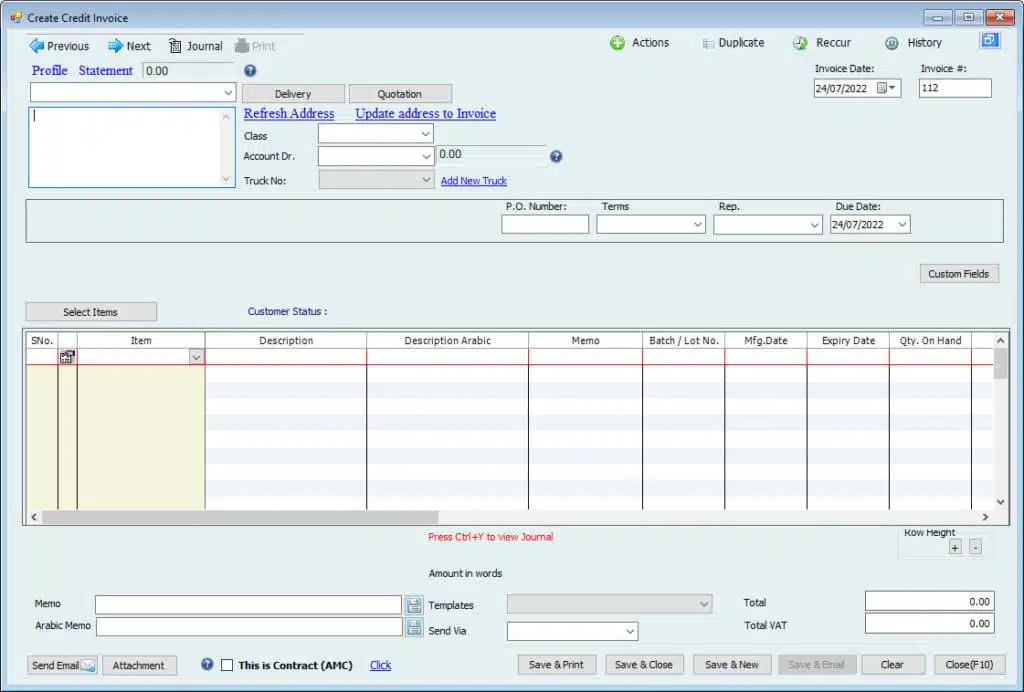Expand the Class dropdown

click(x=425, y=134)
